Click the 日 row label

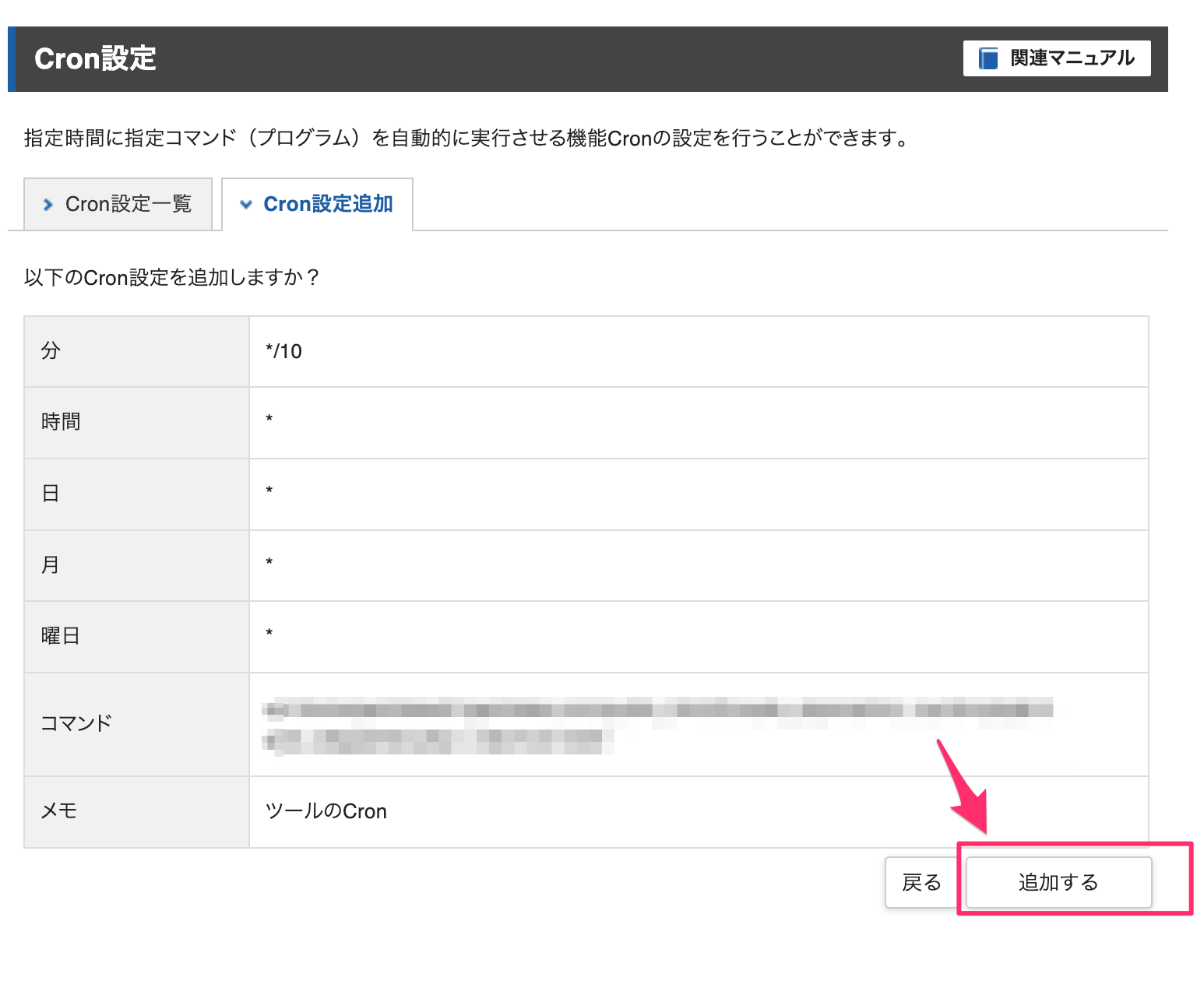point(51,494)
